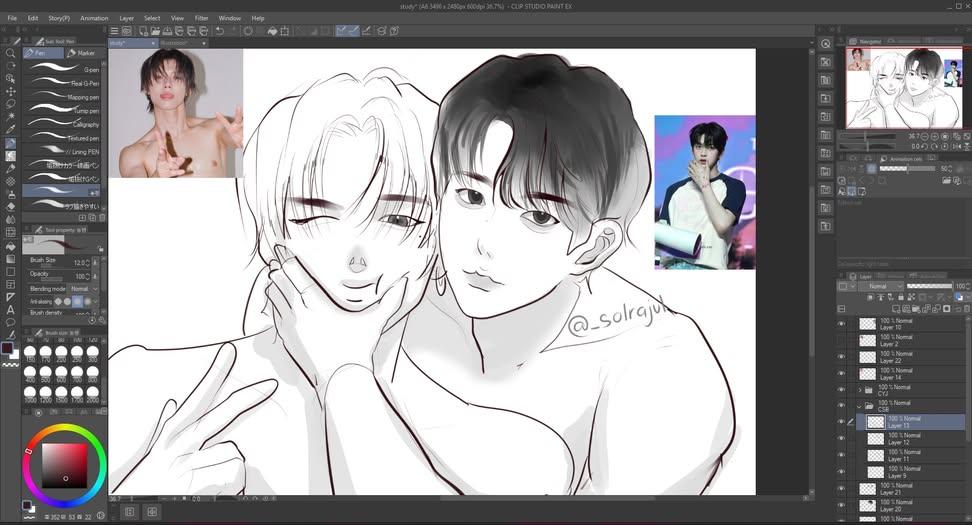Click flip horizontal in Navigator panel

click(x=957, y=146)
